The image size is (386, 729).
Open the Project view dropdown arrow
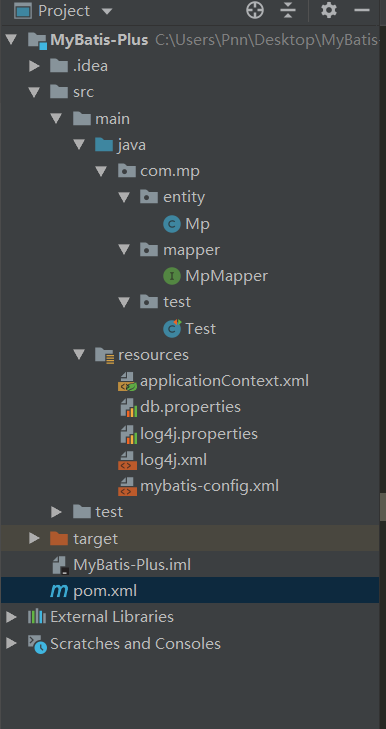coord(107,11)
